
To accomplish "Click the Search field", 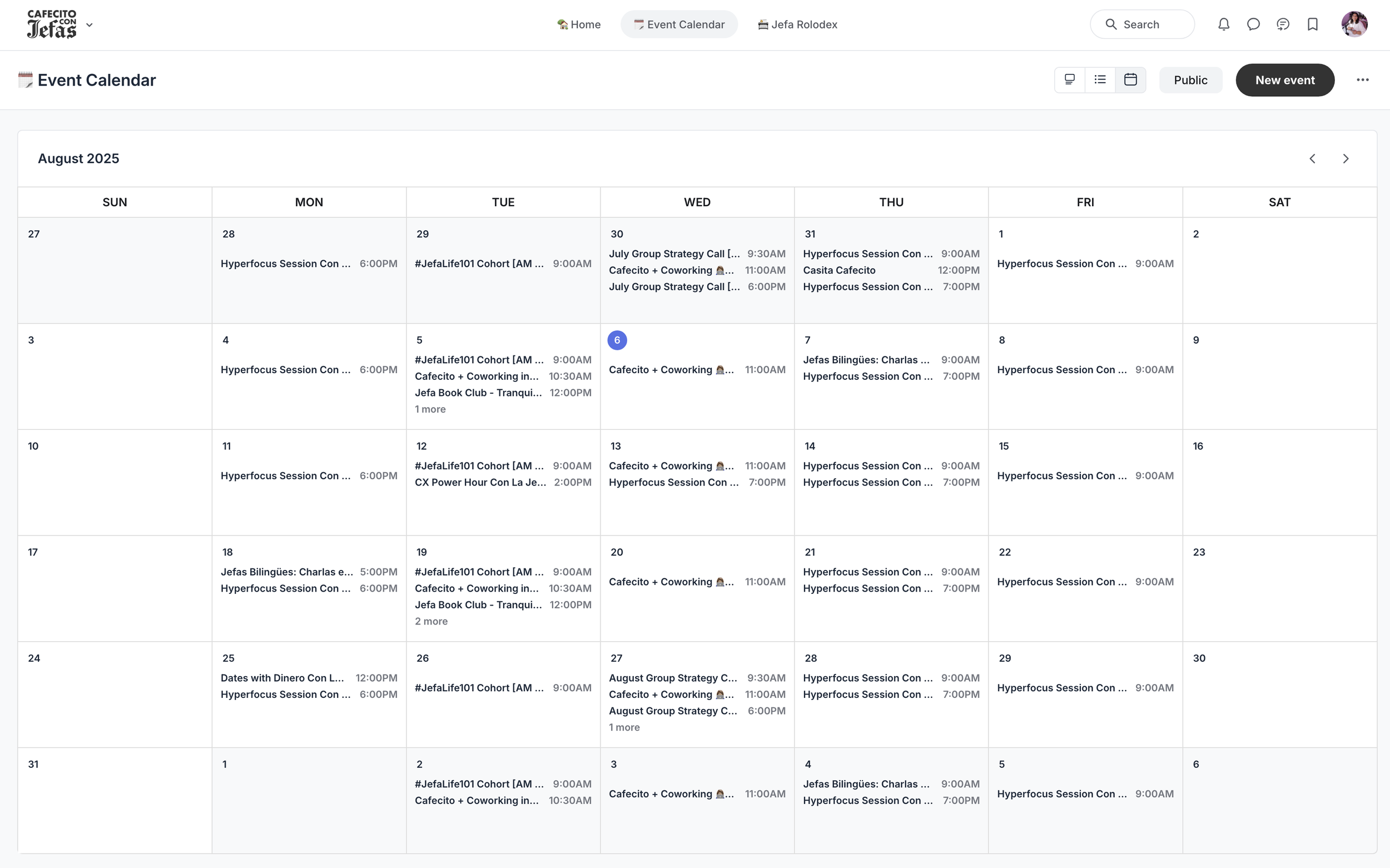I will [x=1142, y=24].
